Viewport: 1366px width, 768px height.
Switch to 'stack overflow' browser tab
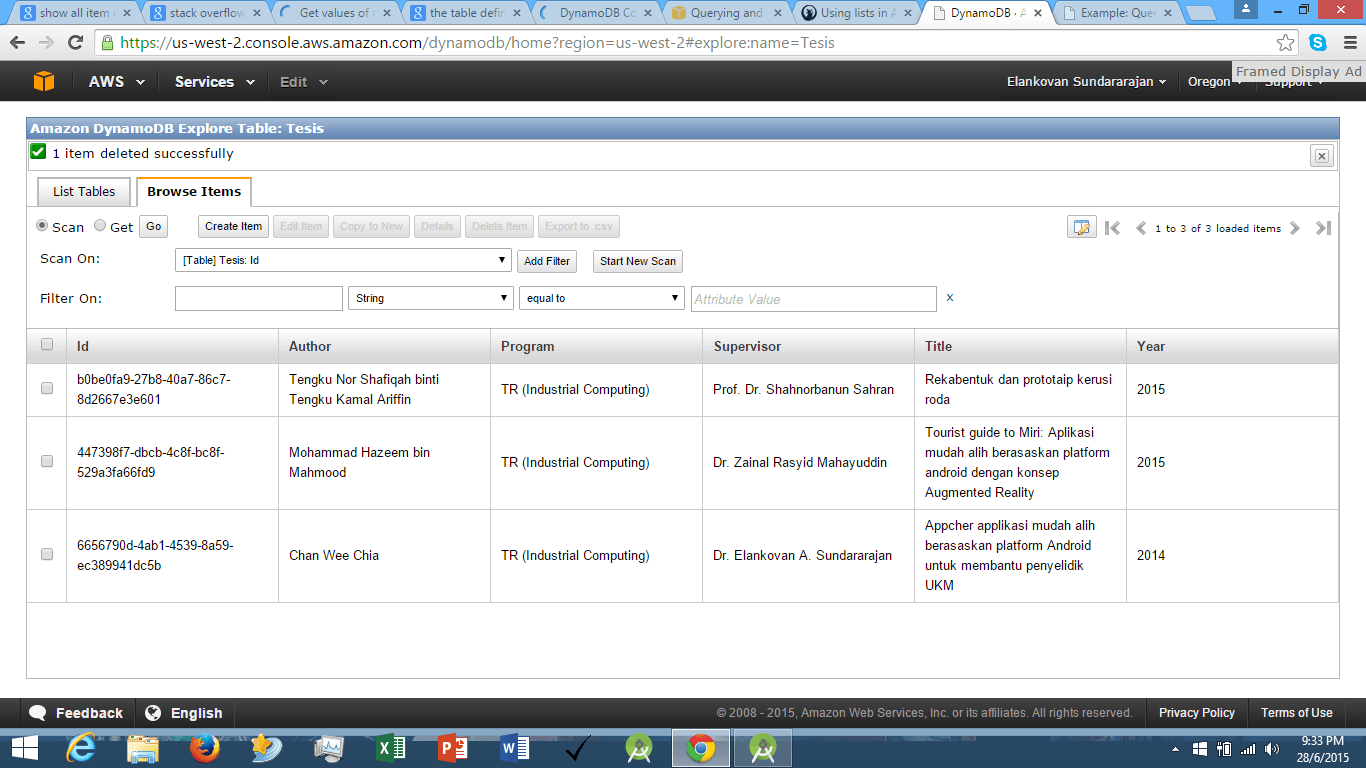click(x=208, y=13)
